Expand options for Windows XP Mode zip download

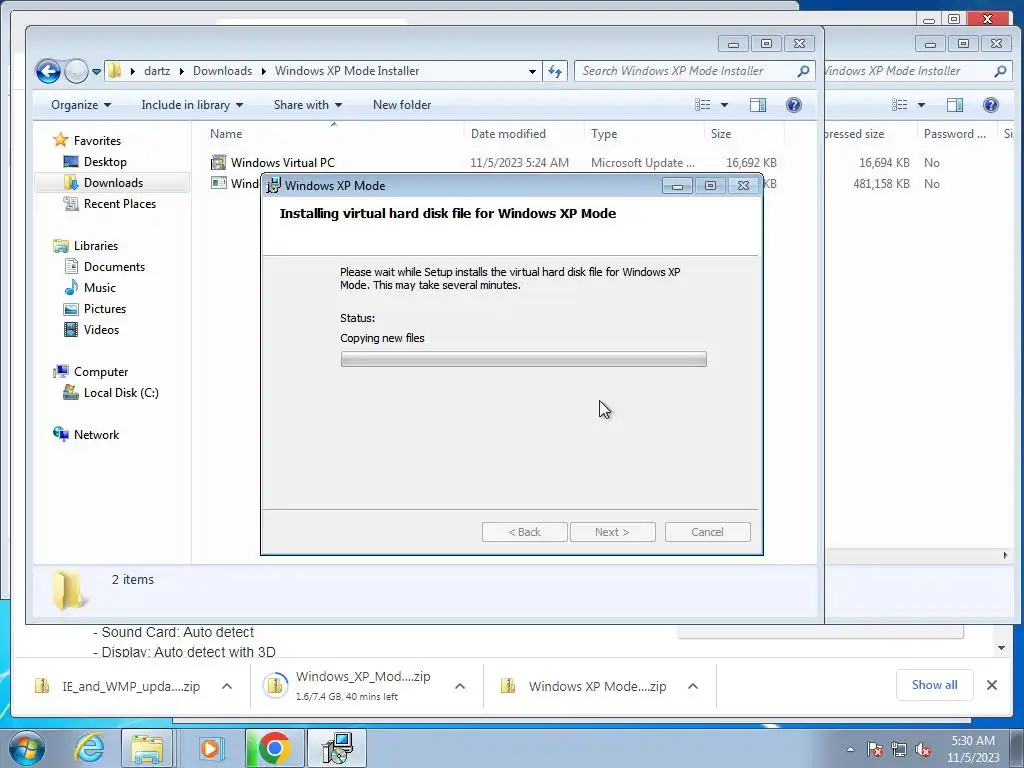click(x=693, y=686)
